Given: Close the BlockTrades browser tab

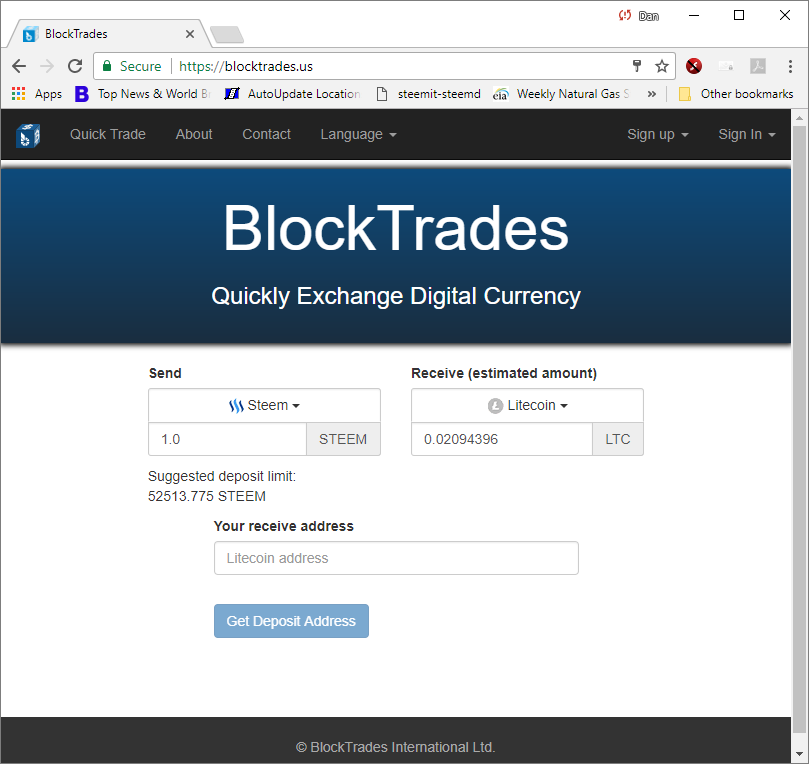Looking at the screenshot, I should tap(190, 34).
